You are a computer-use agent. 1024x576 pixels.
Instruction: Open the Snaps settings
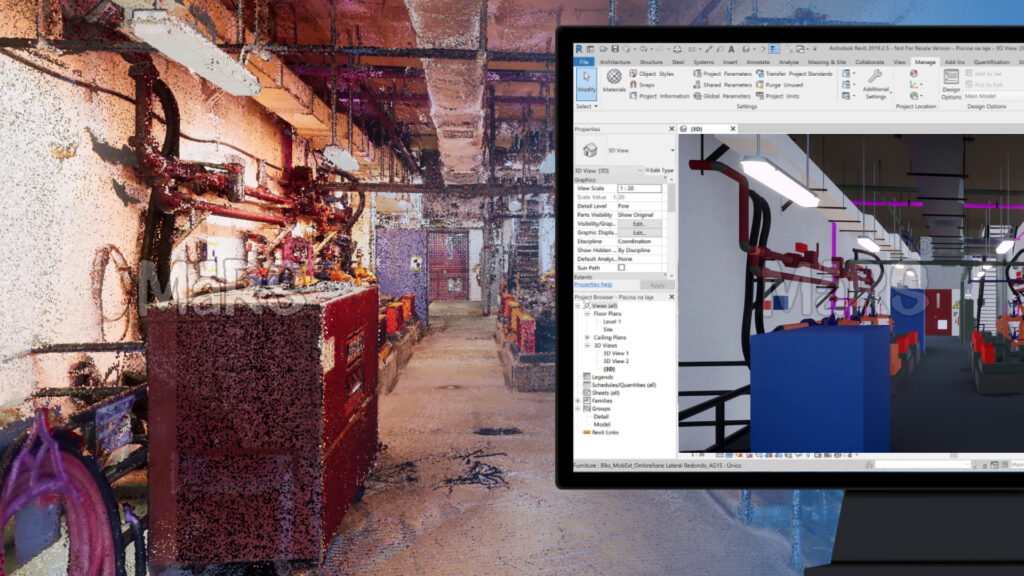(x=642, y=85)
